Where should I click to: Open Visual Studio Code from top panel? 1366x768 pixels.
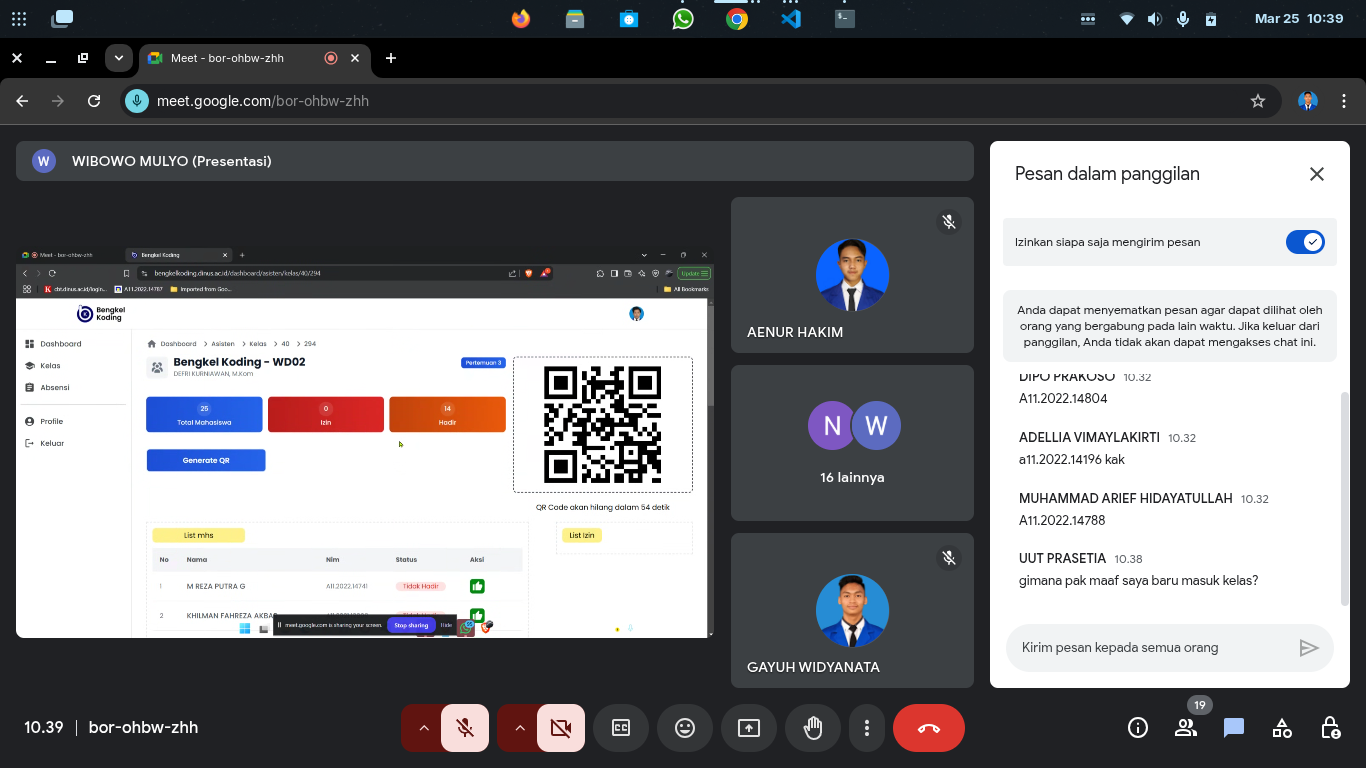coord(791,19)
